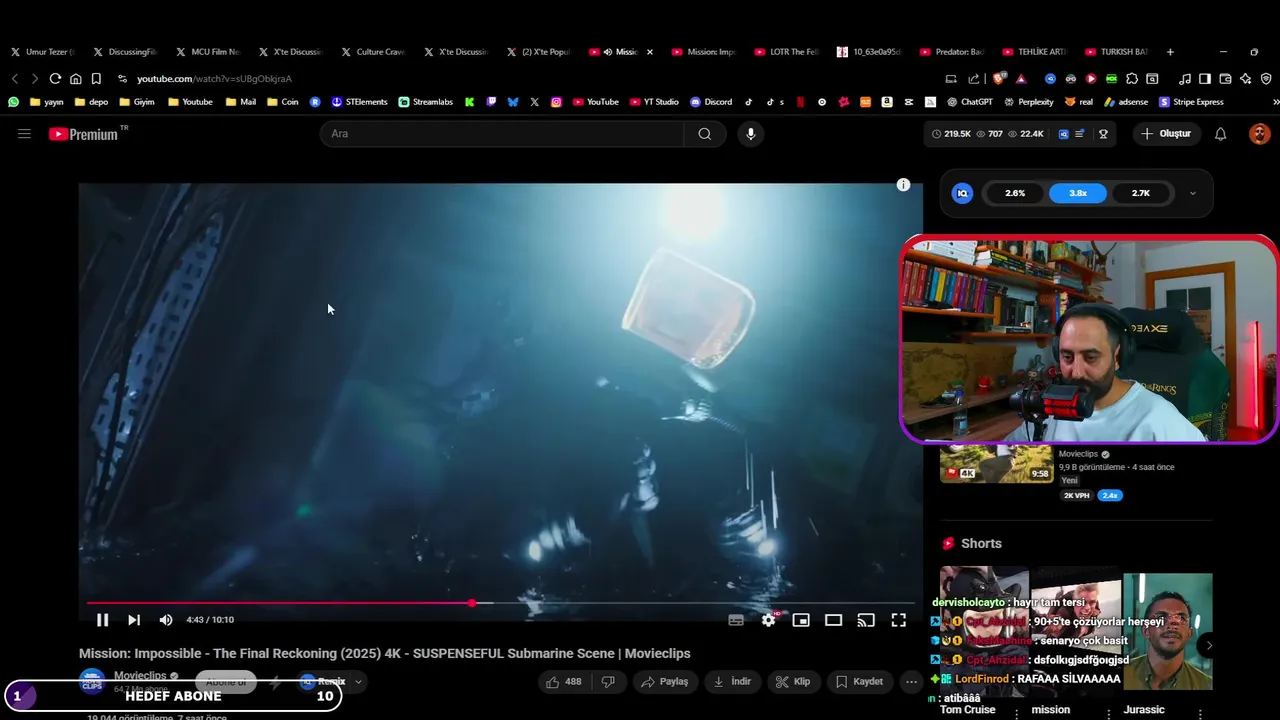This screenshot has height=720, width=1280.
Task: Click the search magnifier button
Action: pyautogui.click(x=705, y=134)
